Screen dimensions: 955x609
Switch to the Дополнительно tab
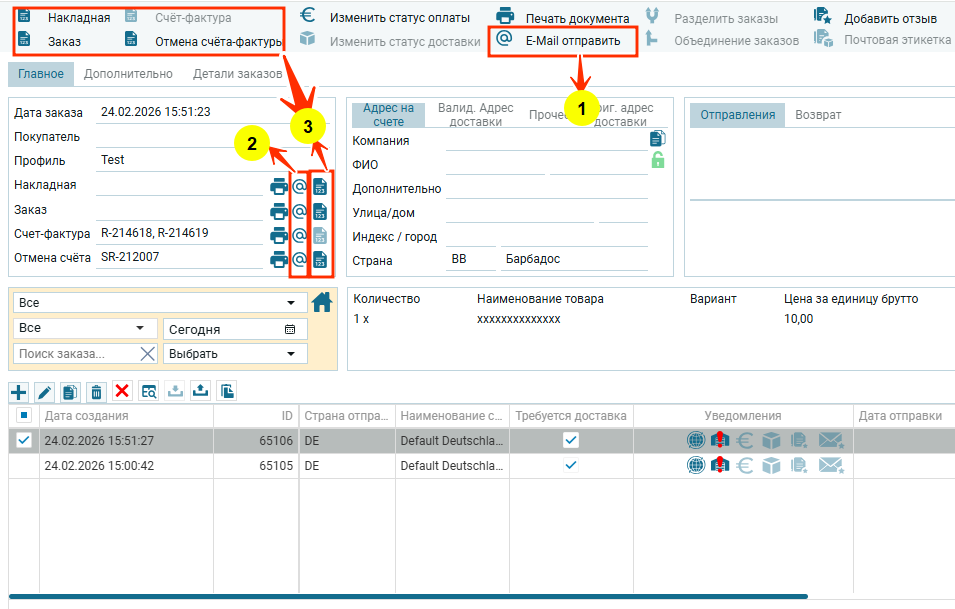tap(128, 74)
